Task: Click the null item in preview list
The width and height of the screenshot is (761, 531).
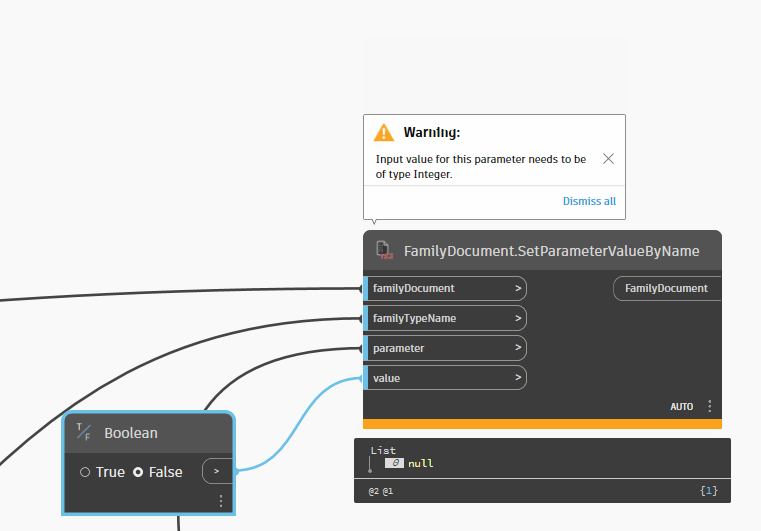Action: point(420,464)
